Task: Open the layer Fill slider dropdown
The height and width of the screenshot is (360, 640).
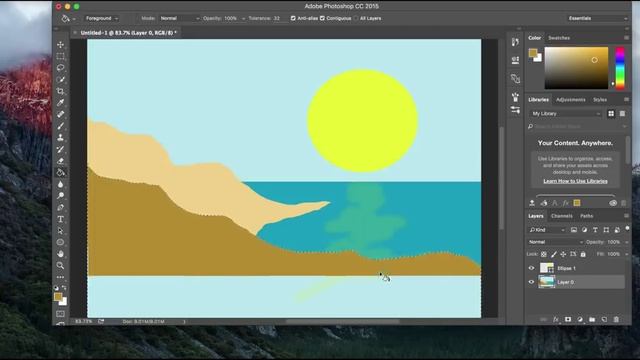Action: pyautogui.click(x=627, y=254)
